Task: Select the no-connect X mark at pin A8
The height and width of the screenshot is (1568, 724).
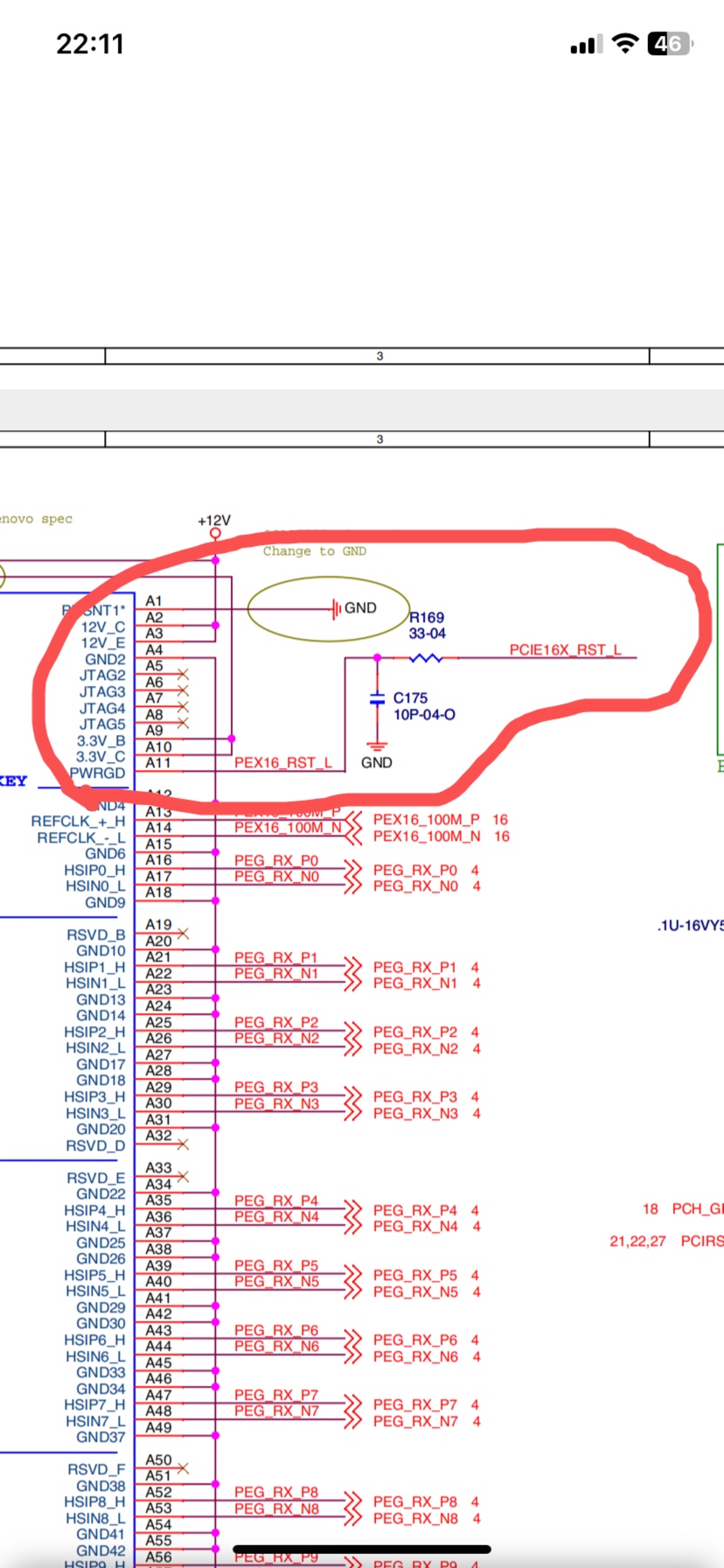Action: pyautogui.click(x=183, y=723)
